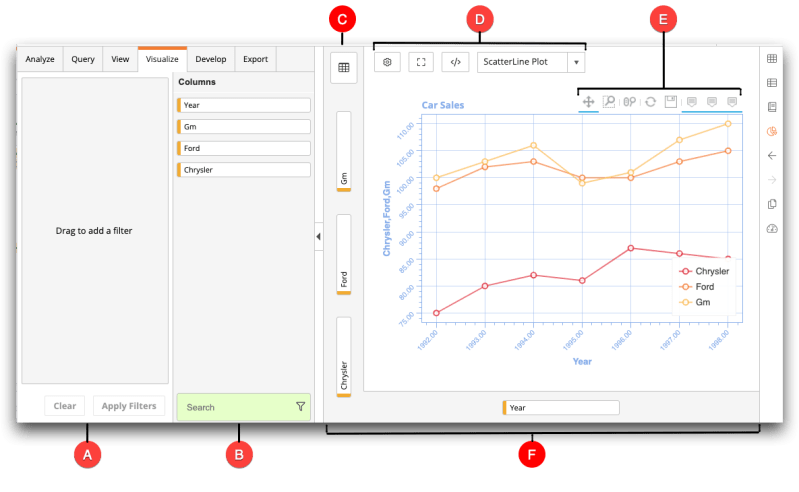Click Ford entry in the chart legend
The height and width of the screenshot is (492, 799).
[x=697, y=287]
